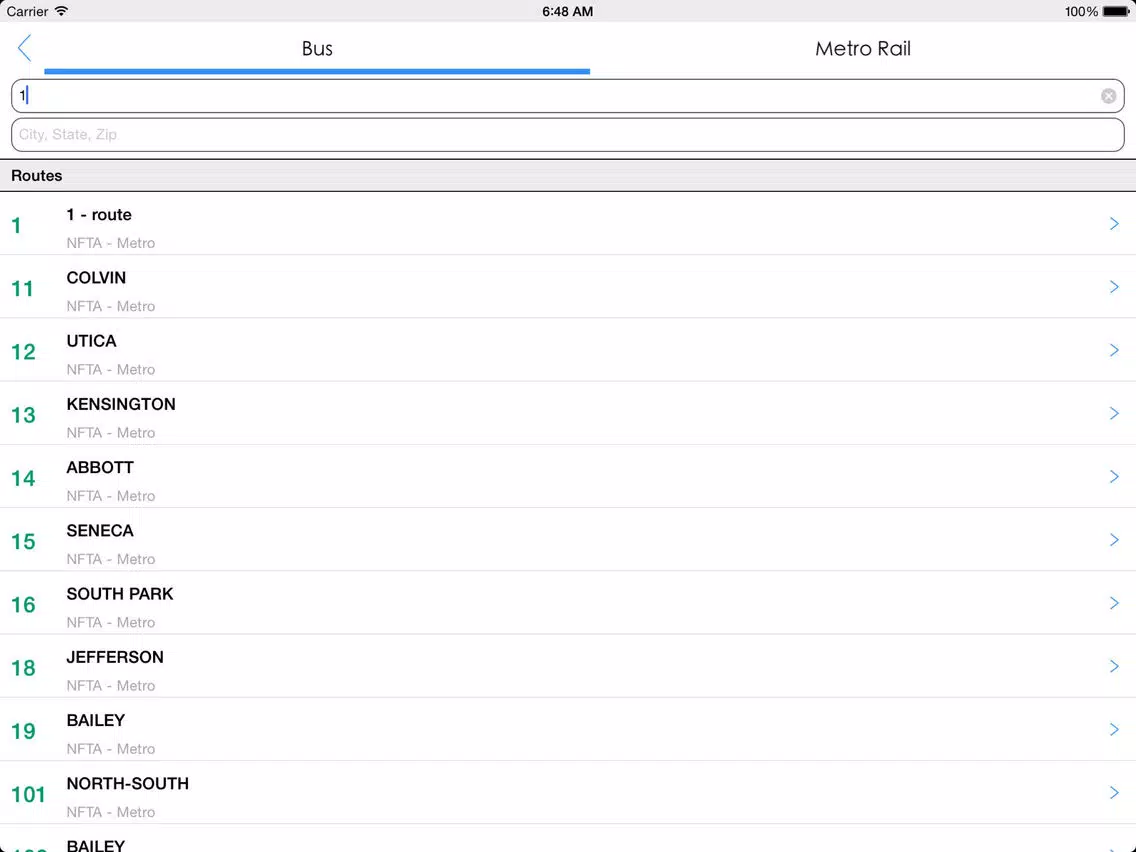
Task: Click the 6:48 AM clock
Action: 567,12
